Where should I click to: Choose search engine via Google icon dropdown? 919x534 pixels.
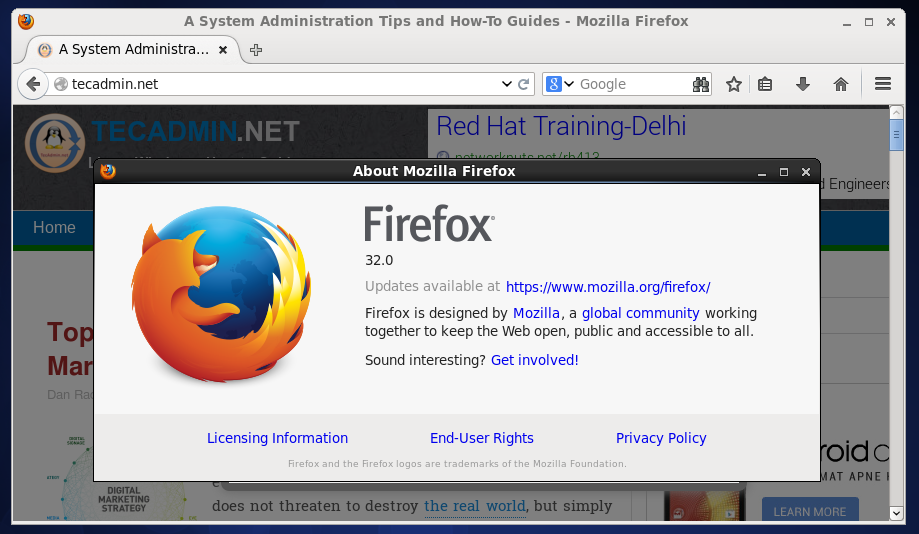[x=560, y=84]
